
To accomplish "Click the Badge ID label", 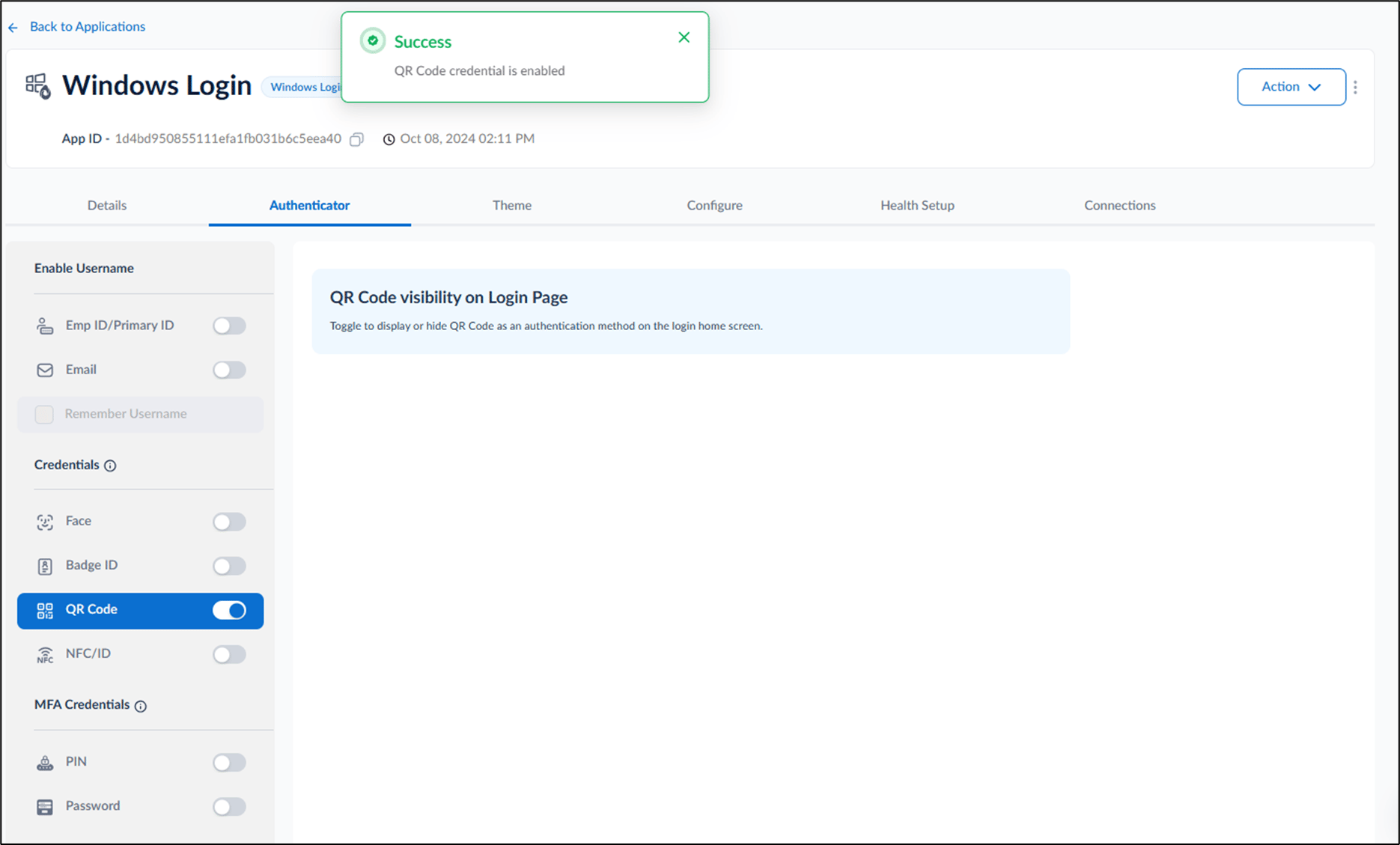I will click(91, 565).
